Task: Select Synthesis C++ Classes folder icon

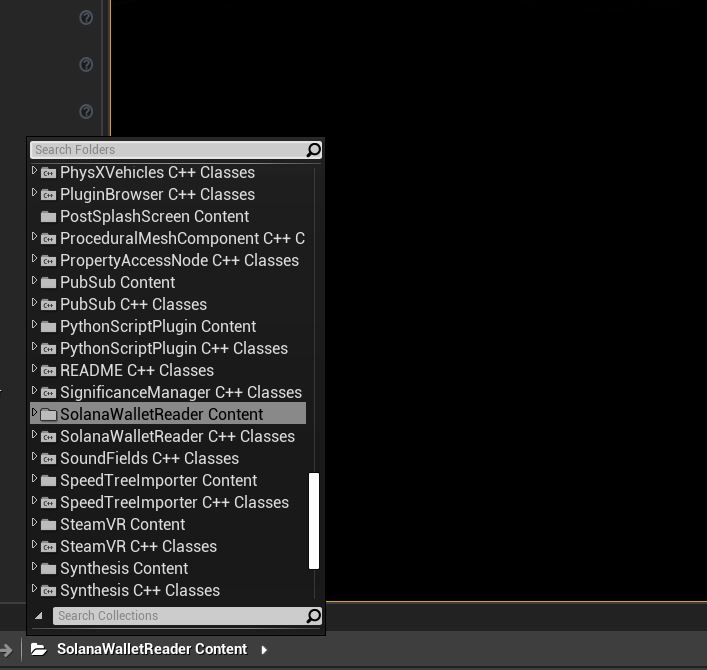Action: 48,591
